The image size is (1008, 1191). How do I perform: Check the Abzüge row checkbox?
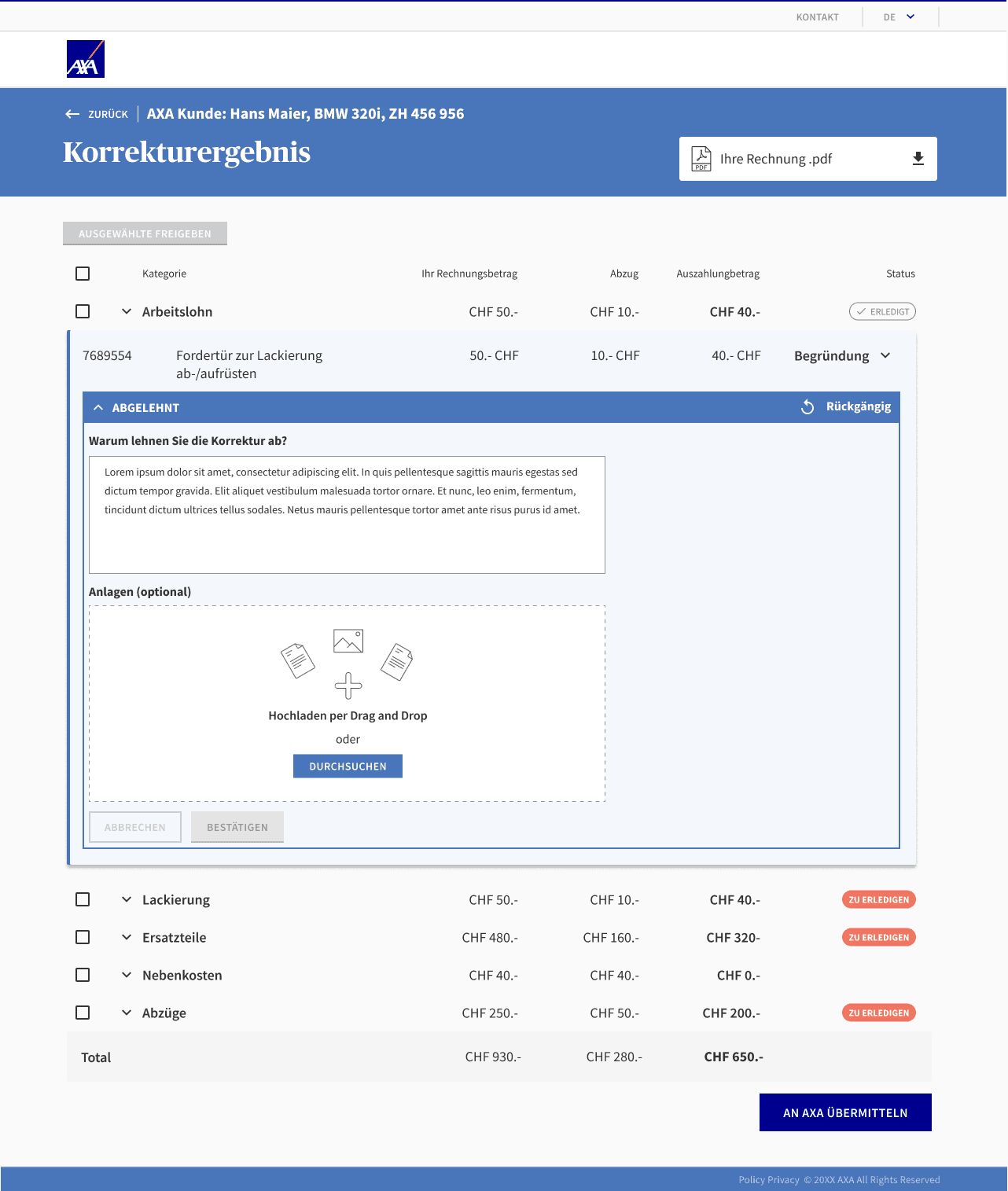(x=83, y=1013)
